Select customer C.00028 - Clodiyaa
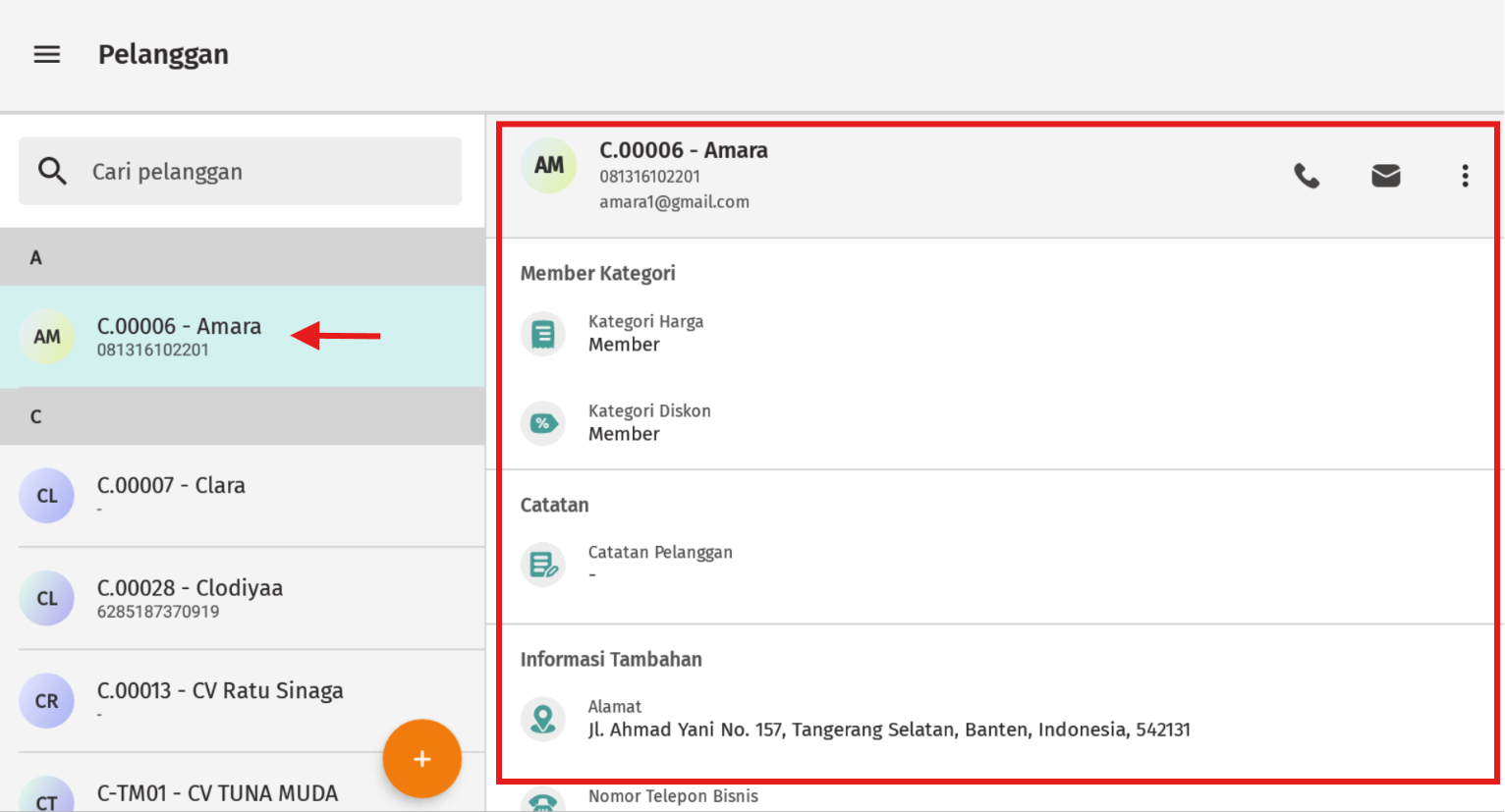This screenshot has width=1505, height=812. [243, 598]
